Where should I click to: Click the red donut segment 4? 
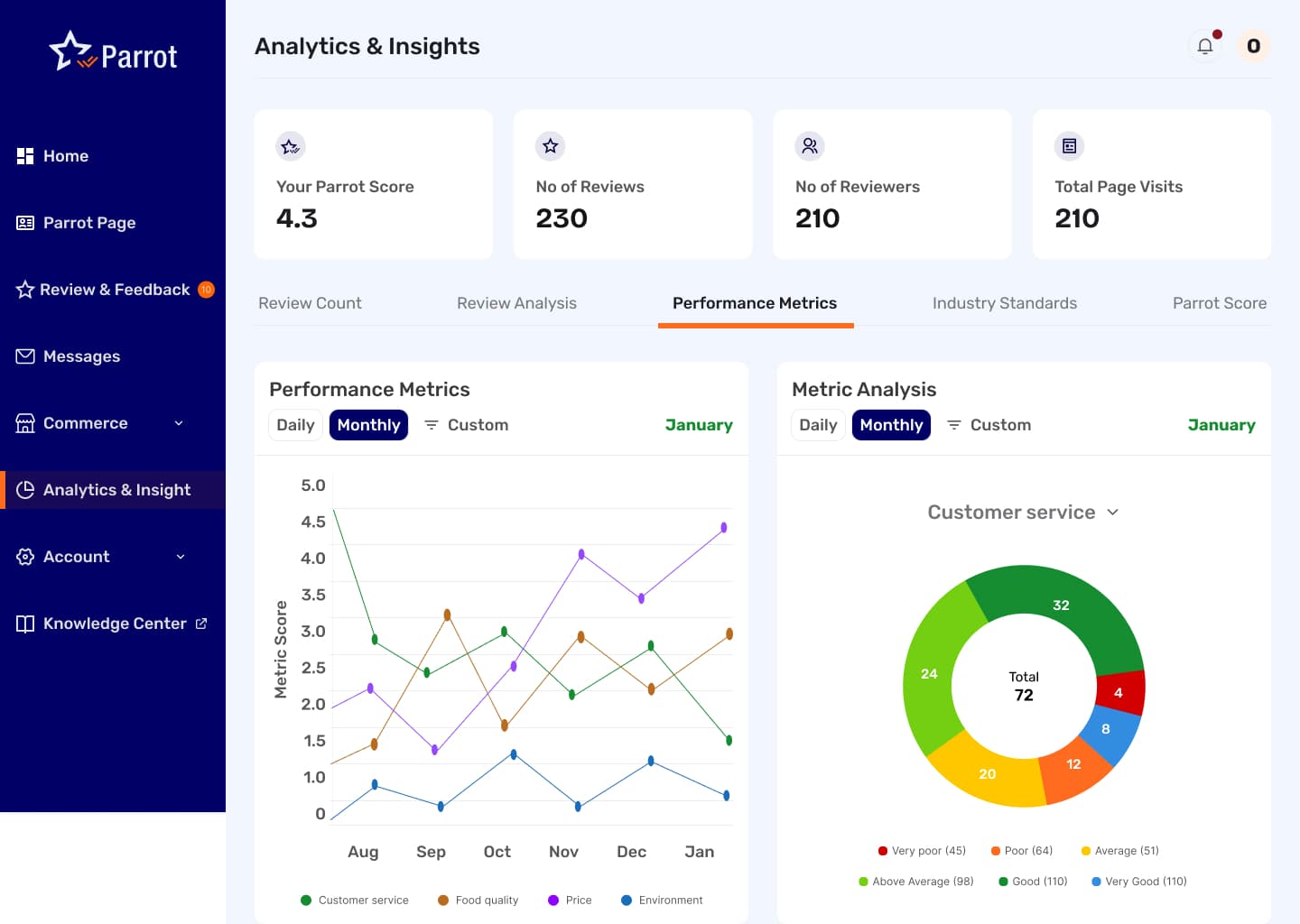point(1119,693)
